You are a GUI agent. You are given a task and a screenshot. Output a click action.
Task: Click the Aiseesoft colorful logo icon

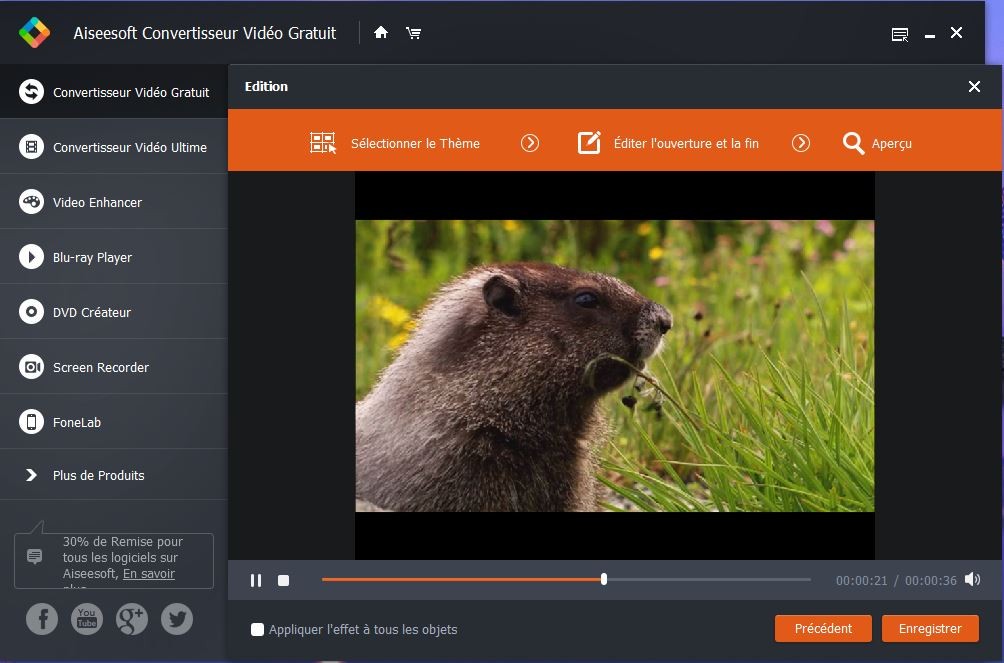(34, 33)
